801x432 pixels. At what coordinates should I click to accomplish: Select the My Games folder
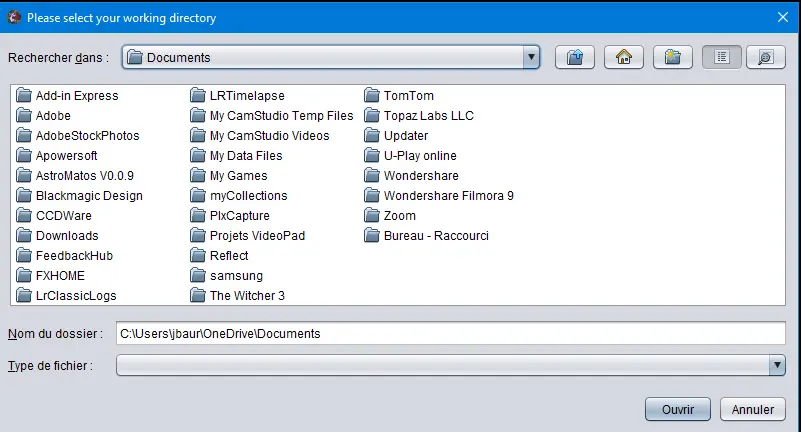tap(229, 176)
